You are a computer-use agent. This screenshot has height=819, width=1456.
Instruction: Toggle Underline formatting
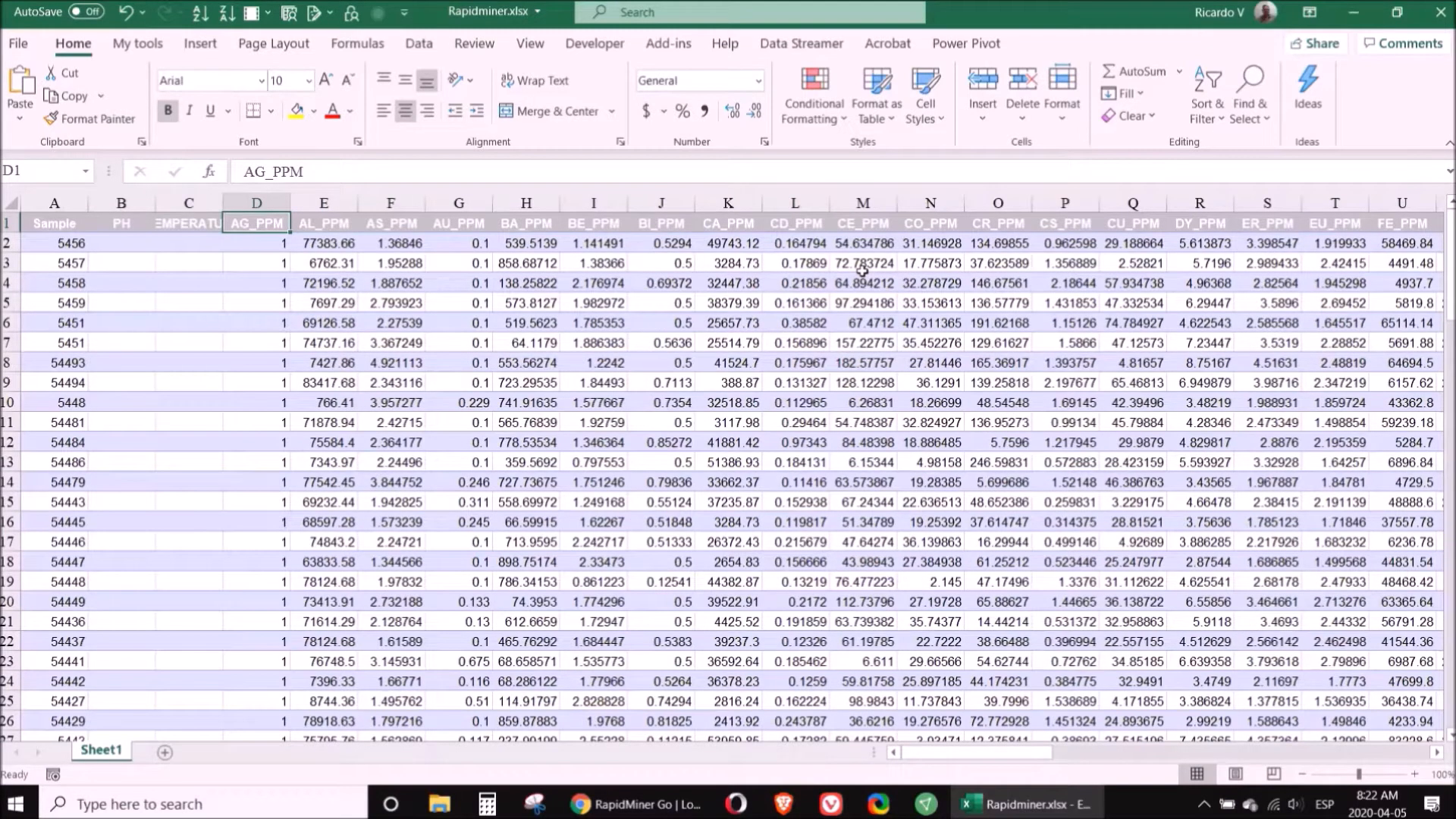[210, 111]
